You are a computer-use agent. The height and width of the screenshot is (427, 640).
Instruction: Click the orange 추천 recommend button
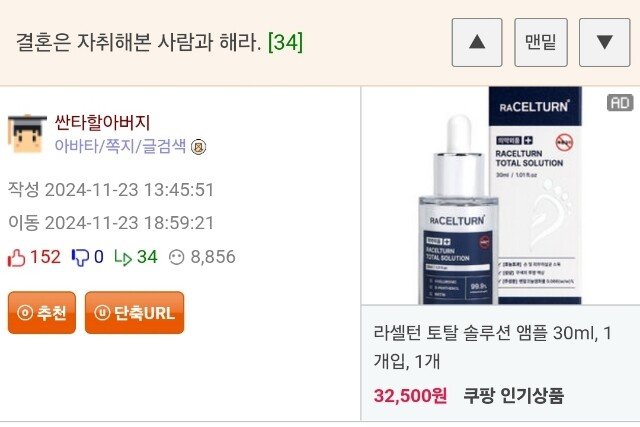point(42,313)
